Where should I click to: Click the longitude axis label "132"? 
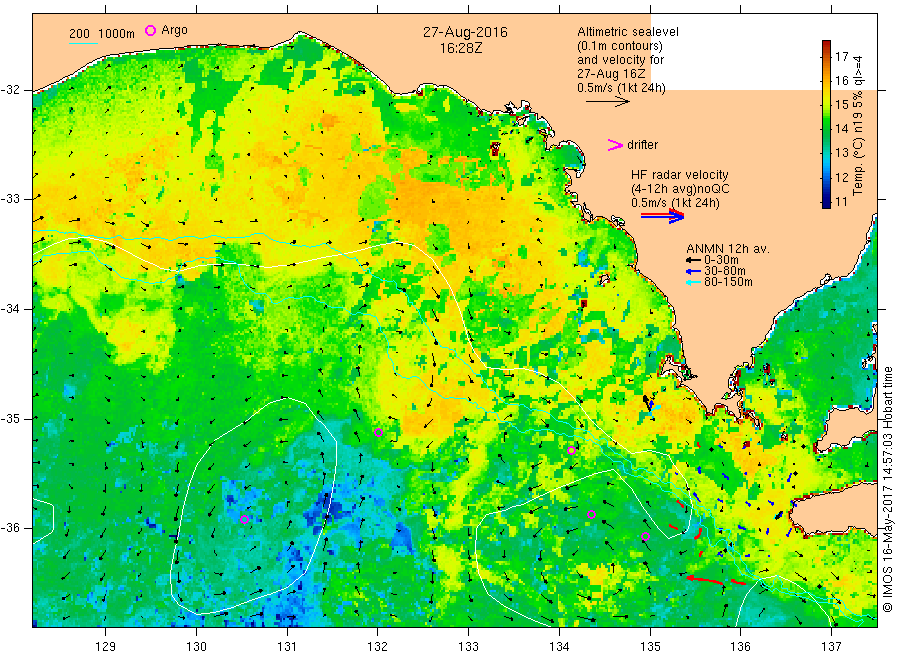point(378,647)
